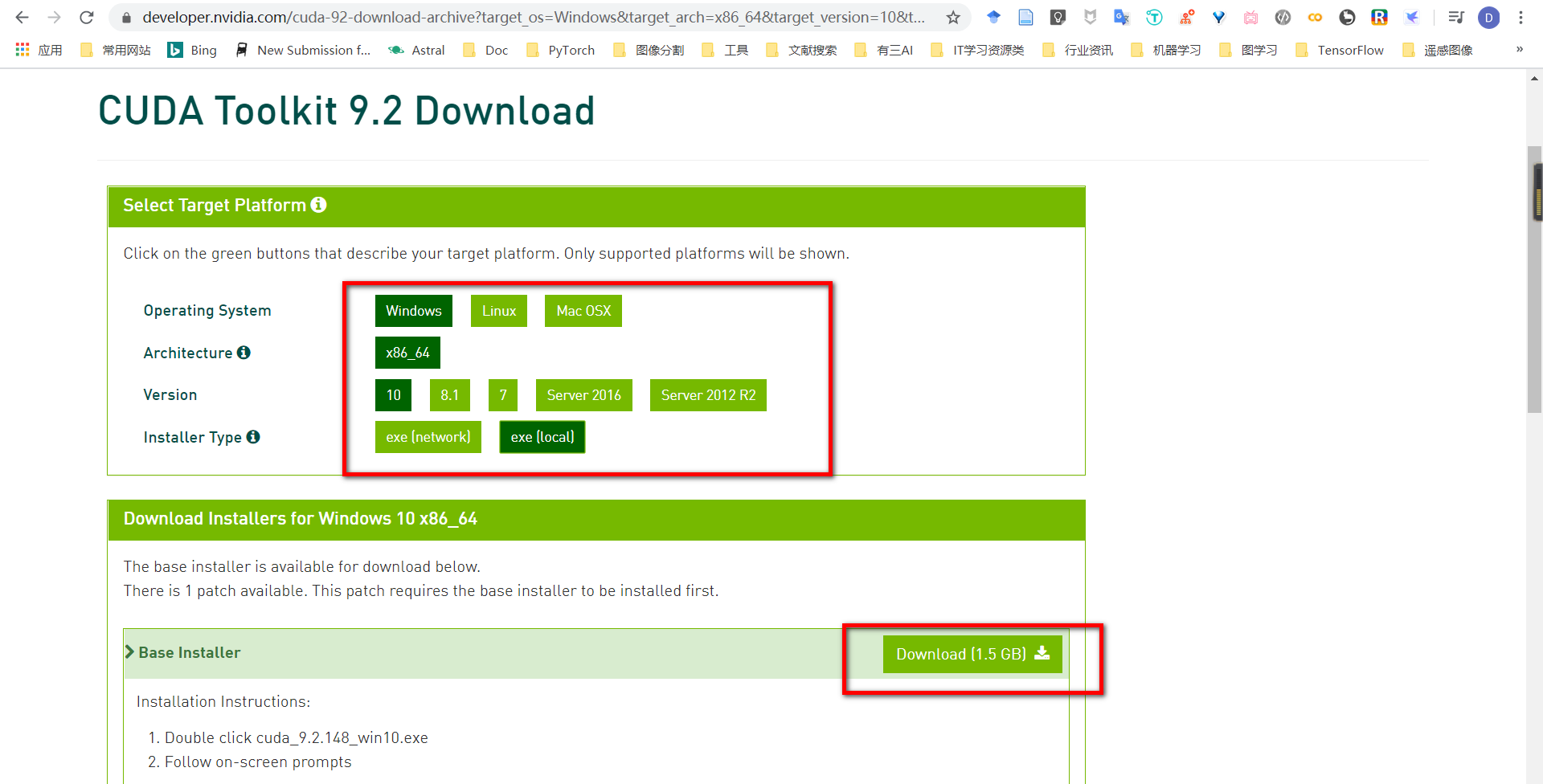Open the PyTorch bookmark folder
This screenshot has width=1543, height=784.
pyautogui.click(x=561, y=50)
